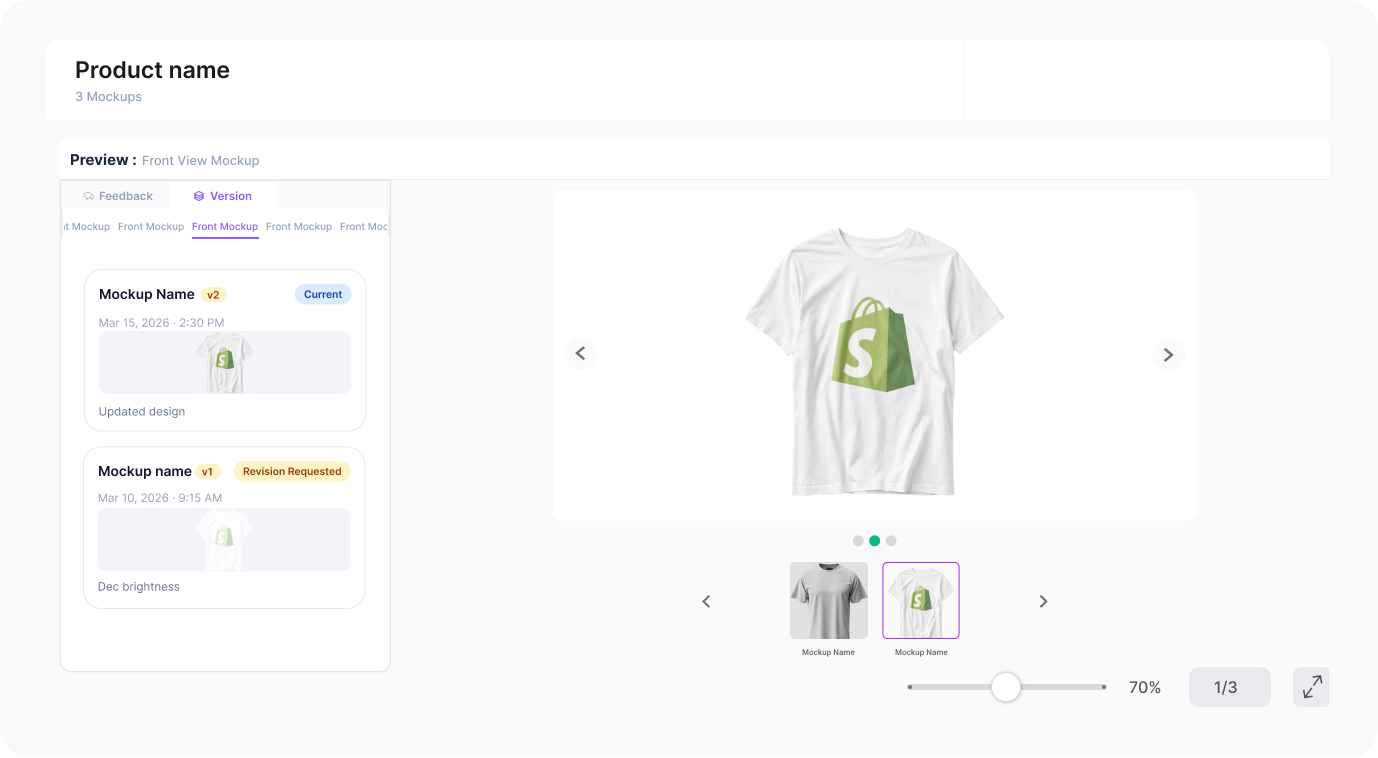Open the Feedback tab

tap(118, 196)
